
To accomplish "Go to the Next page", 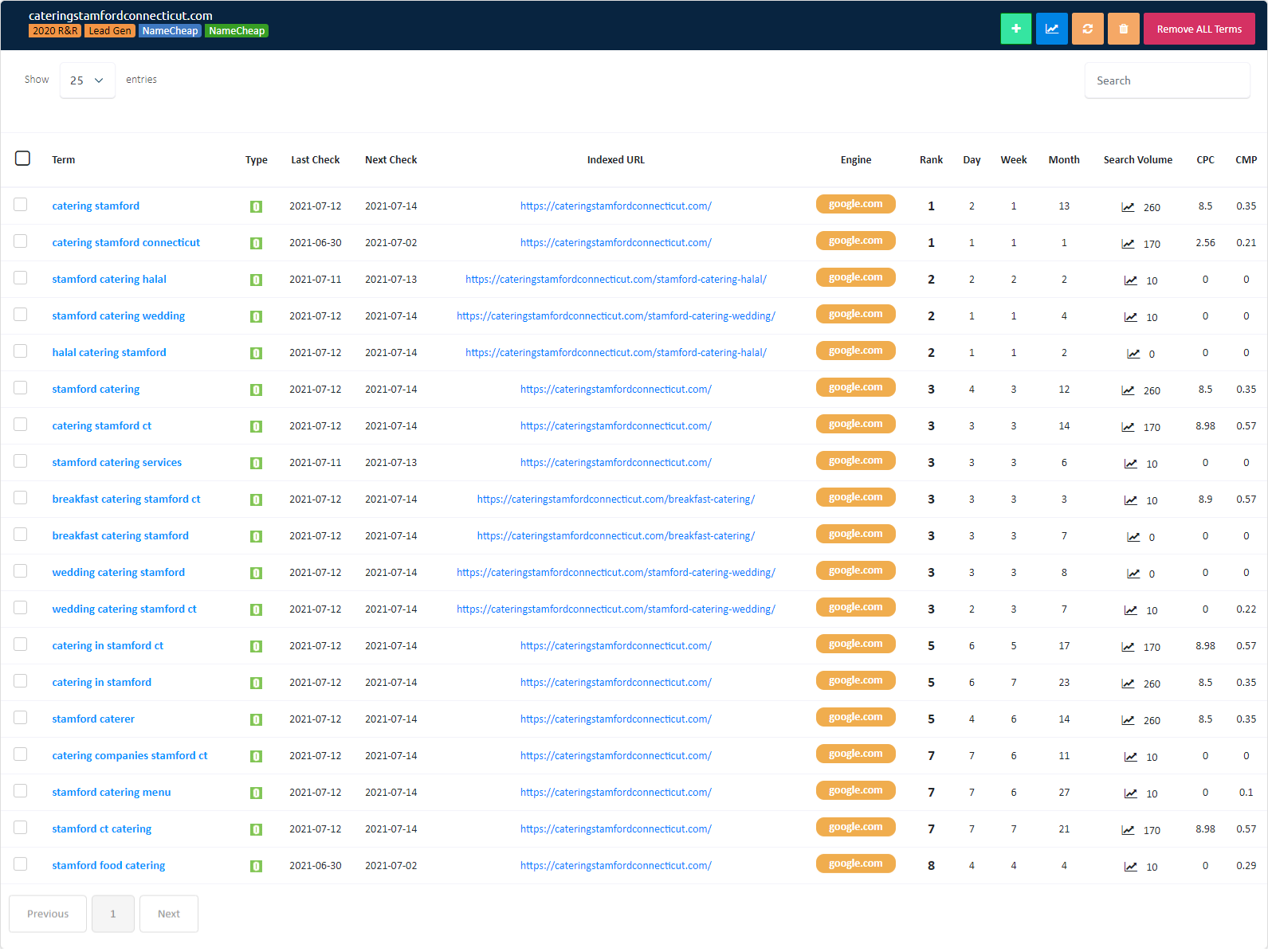I will click(169, 914).
